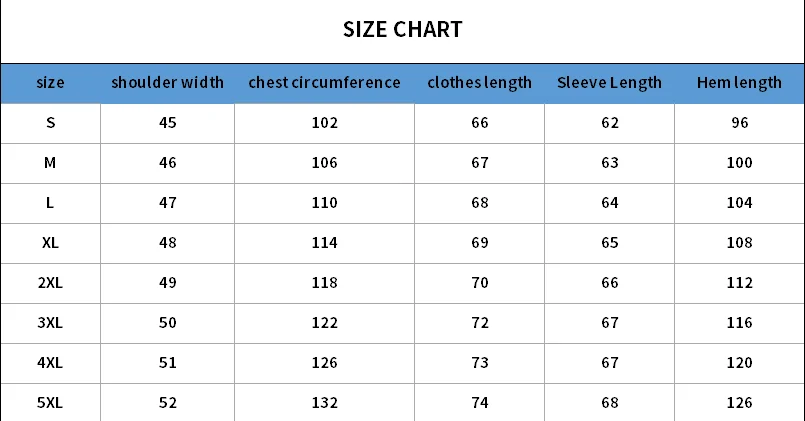Select hem length value 96

[x=740, y=123]
